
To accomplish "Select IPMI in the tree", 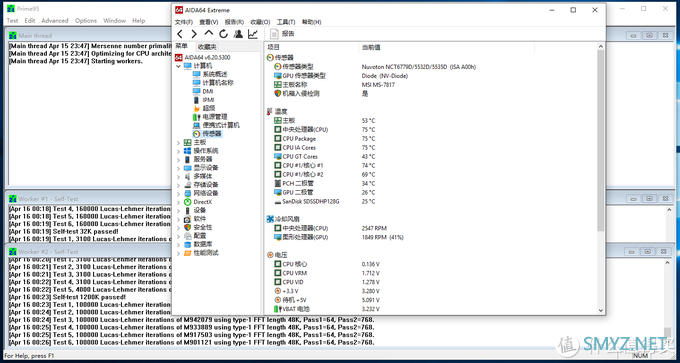I will click(203, 100).
